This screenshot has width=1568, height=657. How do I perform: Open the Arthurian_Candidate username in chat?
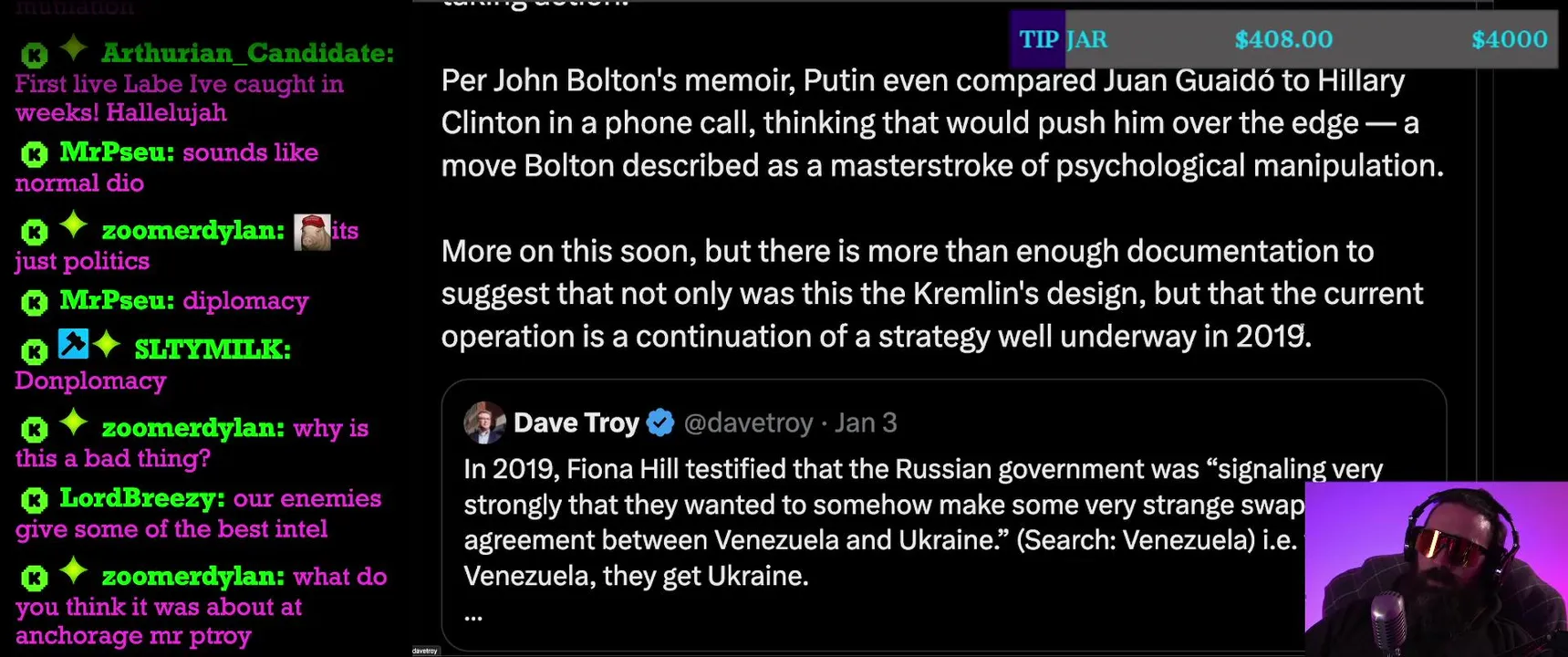click(247, 53)
